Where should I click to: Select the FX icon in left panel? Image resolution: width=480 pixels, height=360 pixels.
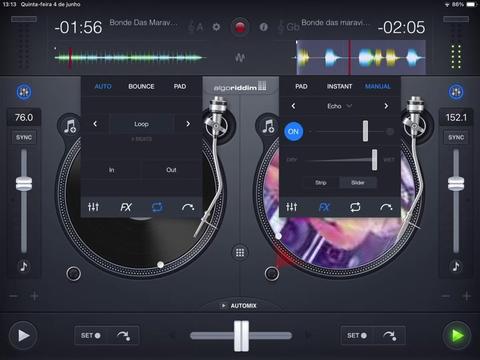pos(126,207)
